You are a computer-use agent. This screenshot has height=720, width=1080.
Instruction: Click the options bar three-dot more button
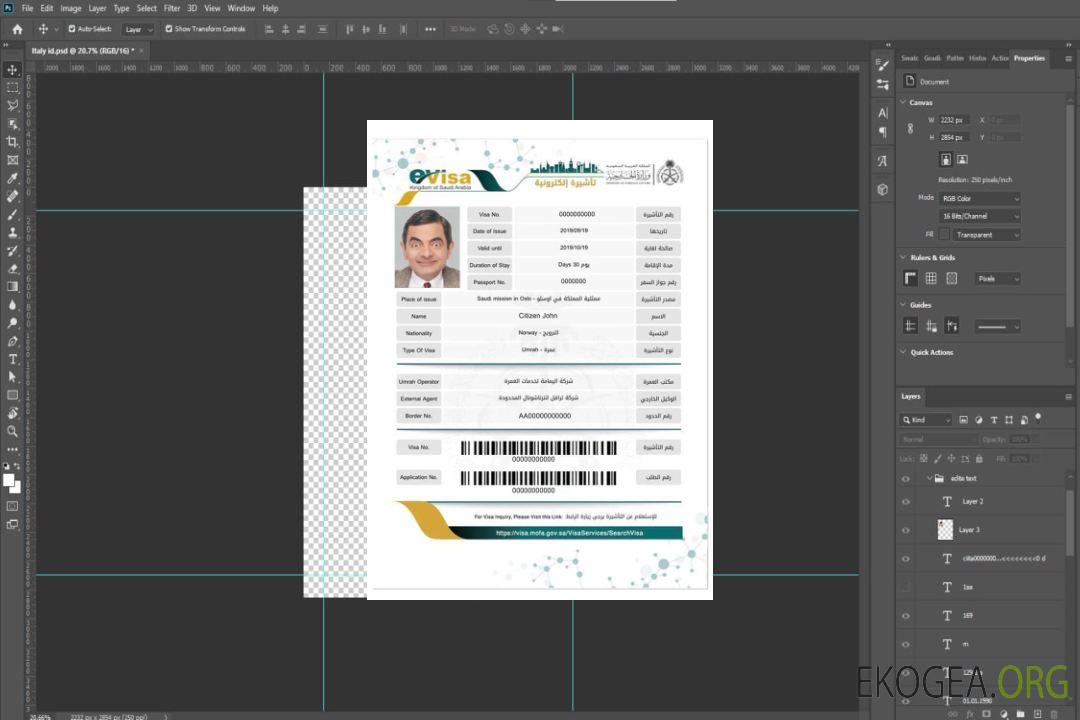(x=430, y=29)
